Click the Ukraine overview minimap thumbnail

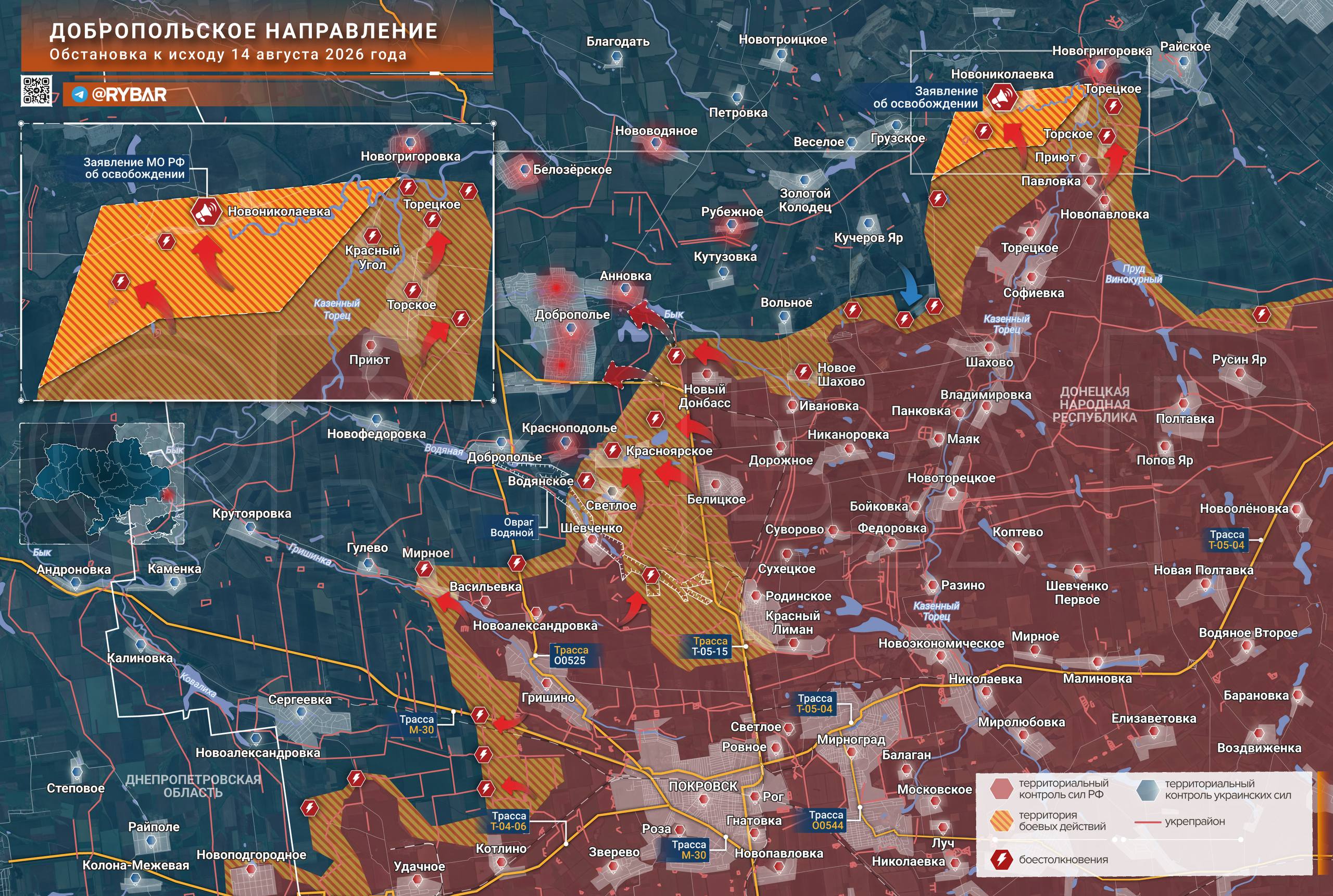click(102, 484)
